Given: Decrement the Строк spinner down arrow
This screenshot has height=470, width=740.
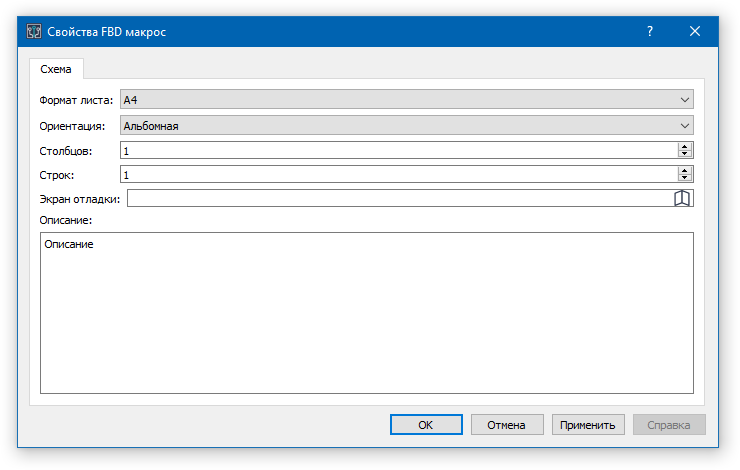Looking at the screenshot, I should 685,178.
